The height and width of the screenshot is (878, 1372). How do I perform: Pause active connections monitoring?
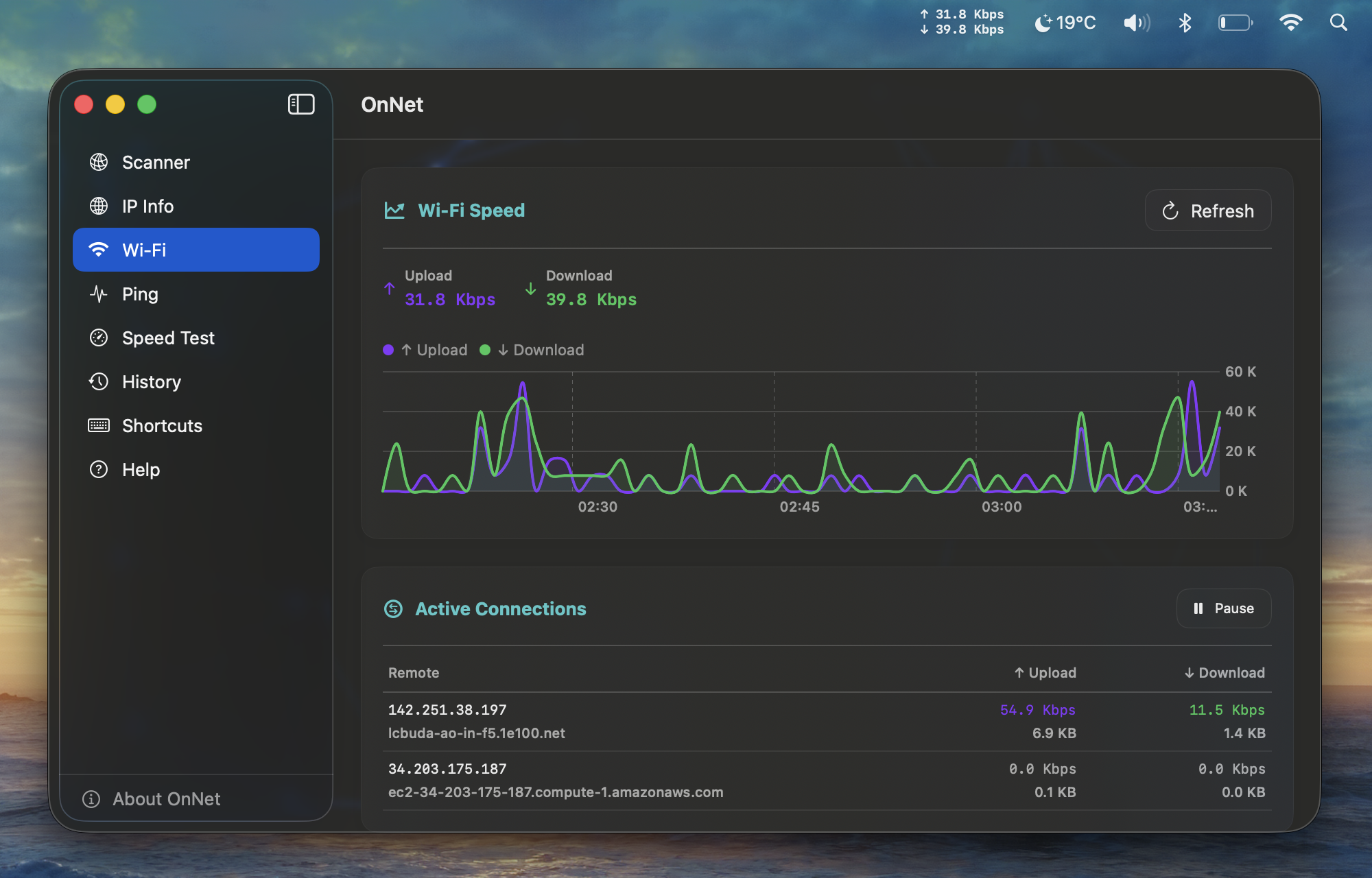pyautogui.click(x=1224, y=608)
